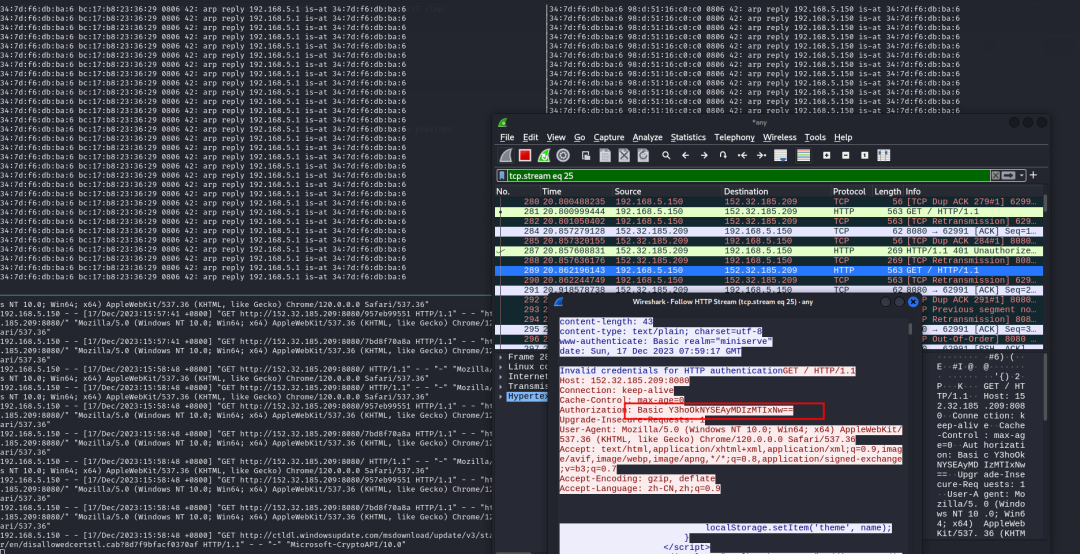Open capture options gear icon
Viewport: 1080px width, 554px height.
[x=563, y=156]
